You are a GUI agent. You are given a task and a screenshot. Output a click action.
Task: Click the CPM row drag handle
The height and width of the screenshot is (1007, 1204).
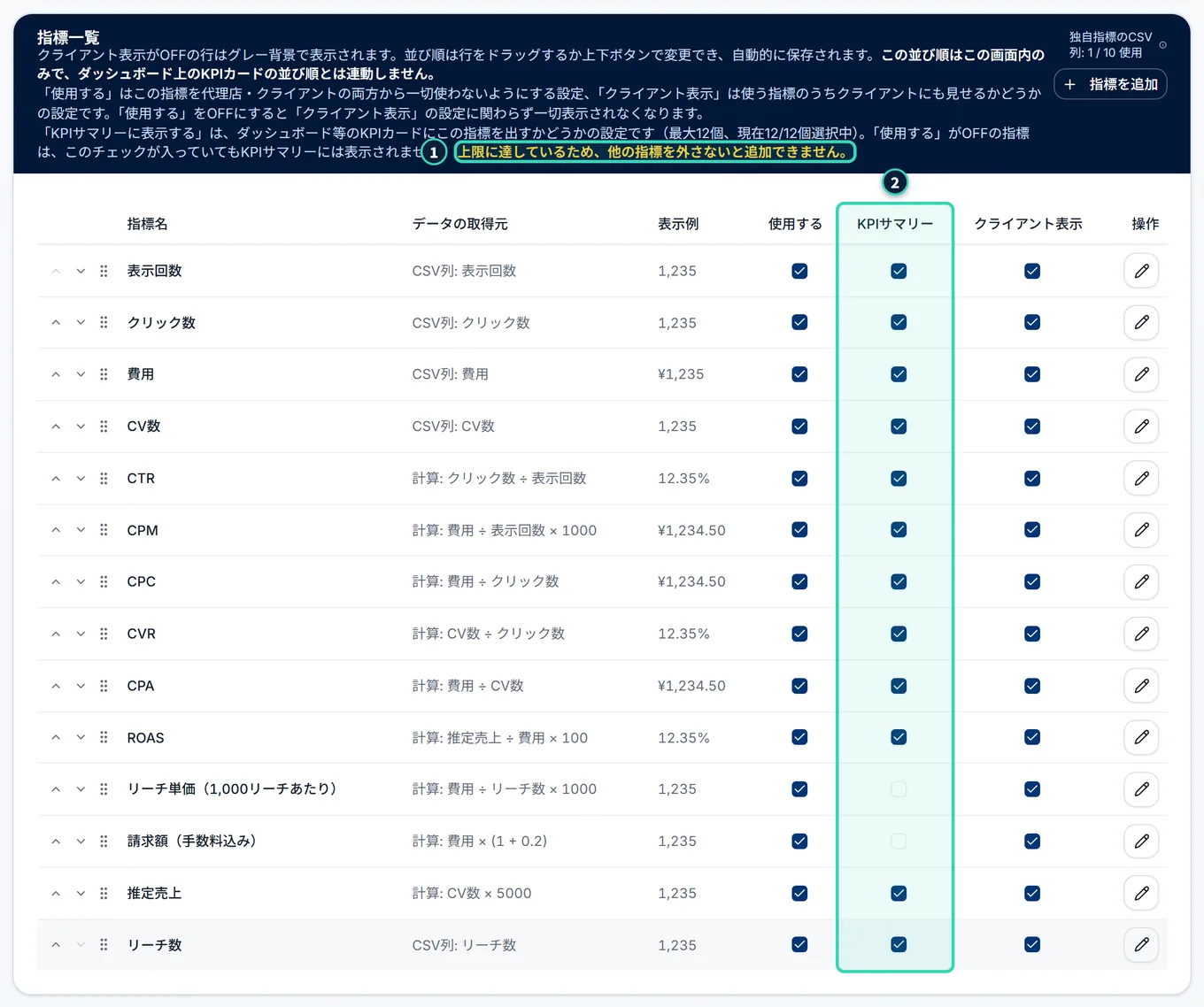tap(104, 530)
